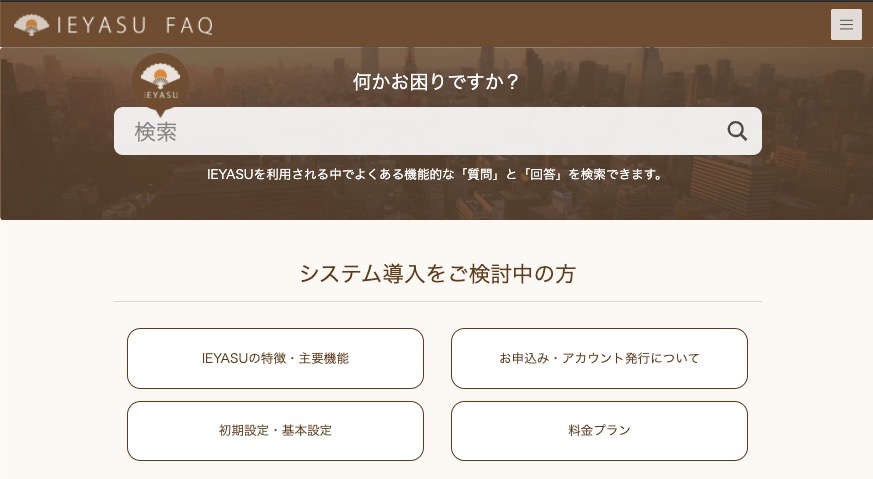
Task: Select 初期設定・基本設定 category
Action: pyautogui.click(x=275, y=431)
